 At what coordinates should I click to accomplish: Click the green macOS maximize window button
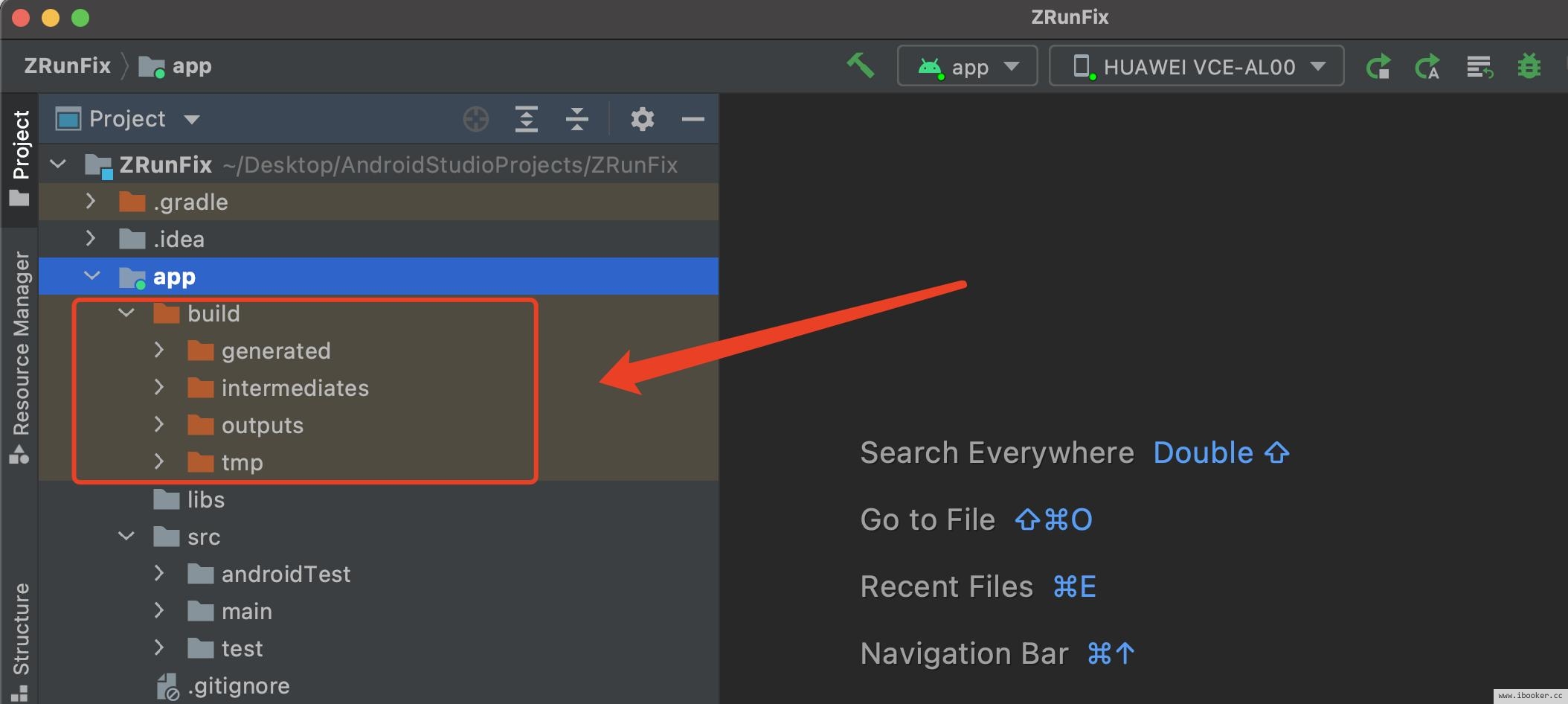(80, 18)
